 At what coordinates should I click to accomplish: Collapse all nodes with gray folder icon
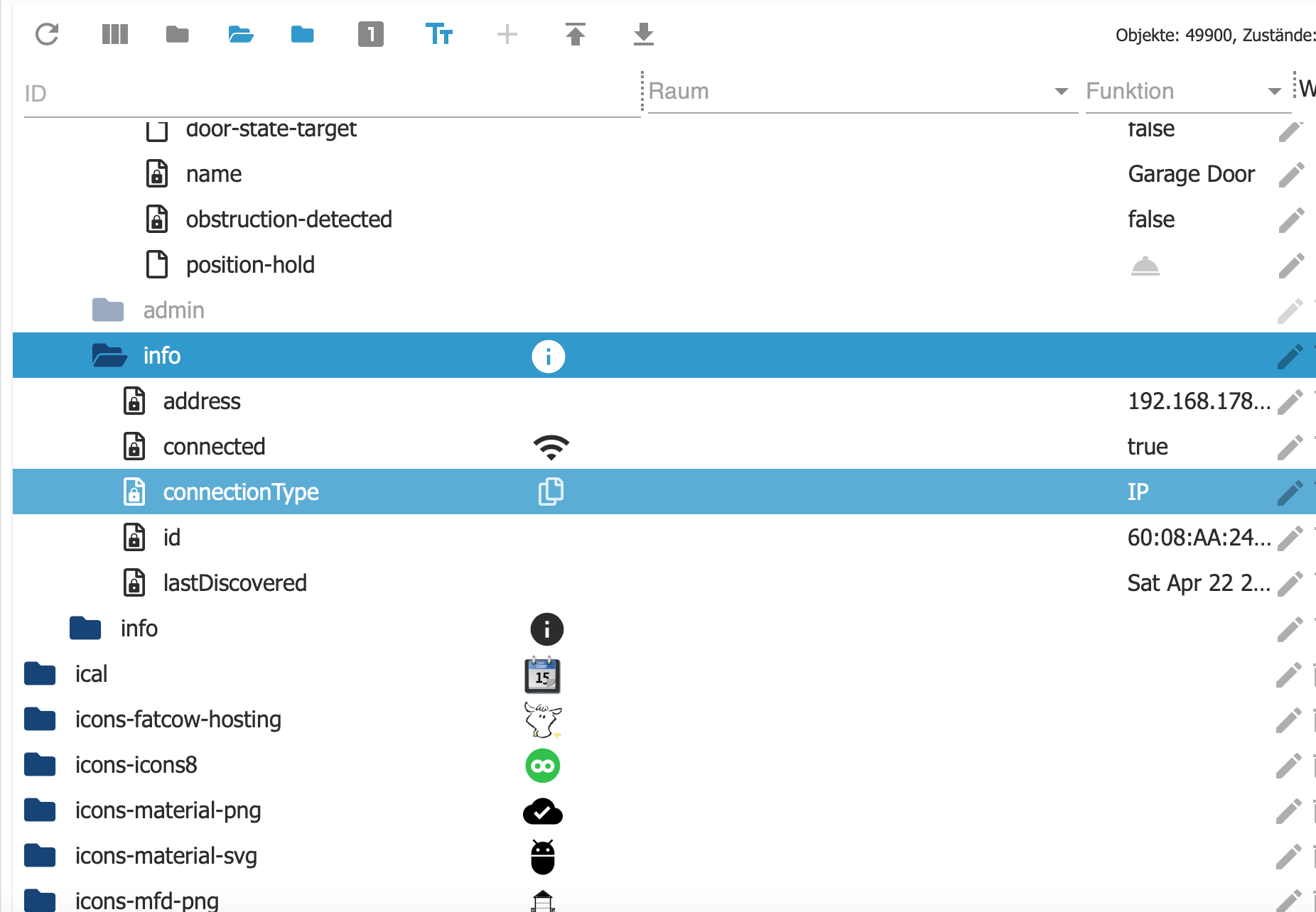click(x=178, y=34)
